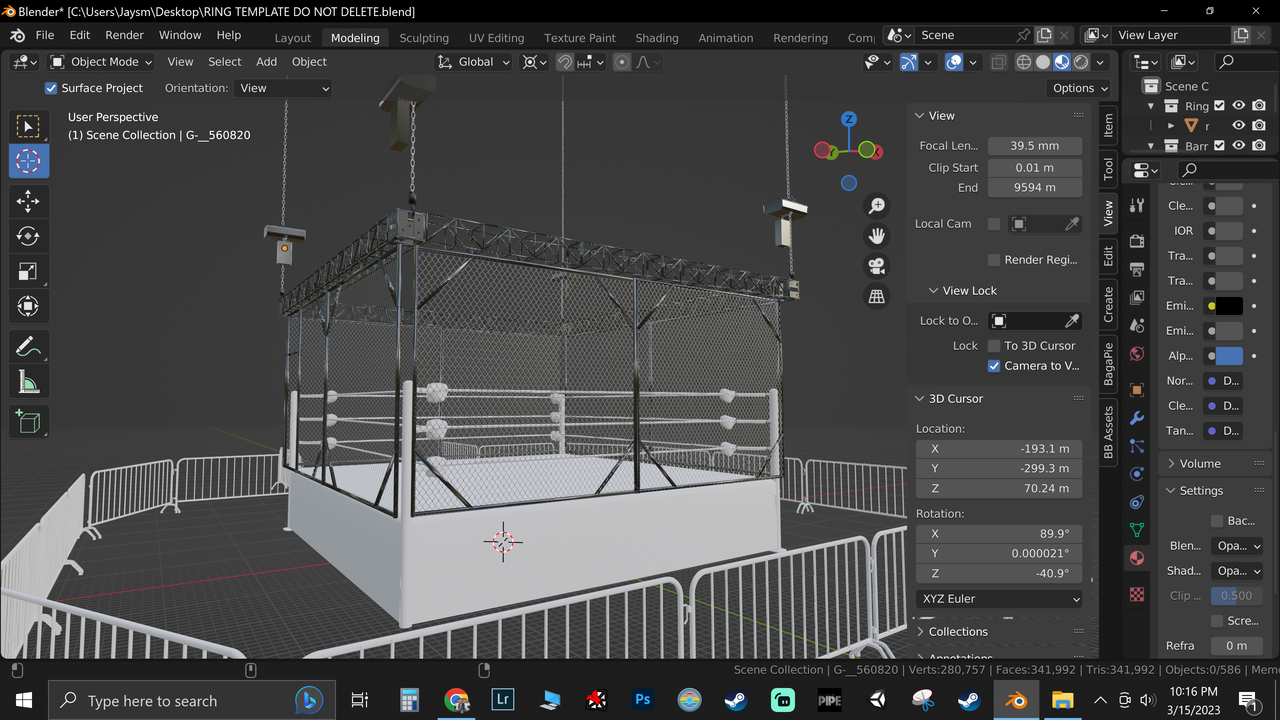Screen dimensions: 1280x720
Task: Enable the Local Camera checkbox
Action: [994, 224]
